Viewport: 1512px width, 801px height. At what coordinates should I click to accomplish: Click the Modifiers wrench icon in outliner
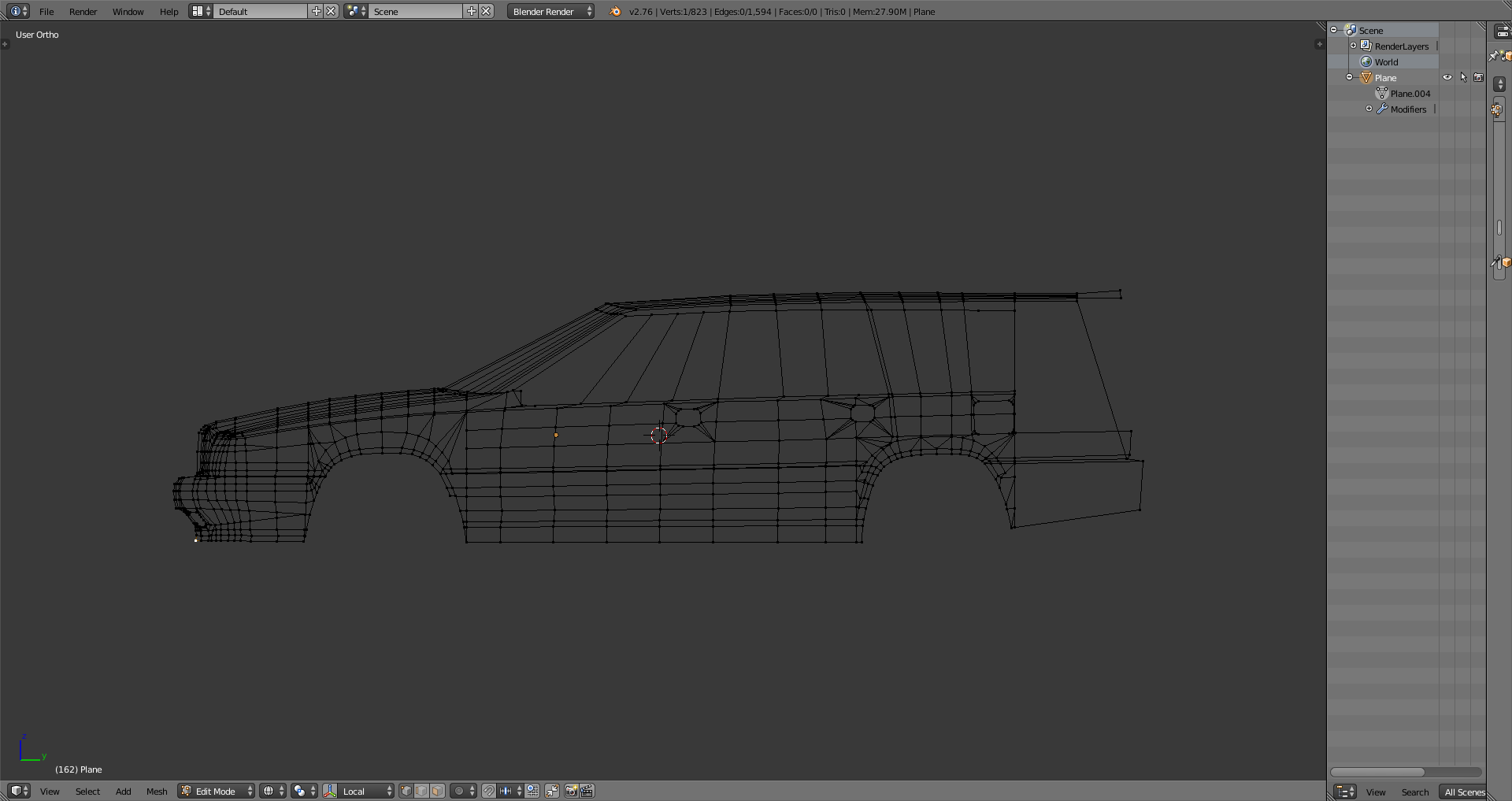click(x=1382, y=109)
